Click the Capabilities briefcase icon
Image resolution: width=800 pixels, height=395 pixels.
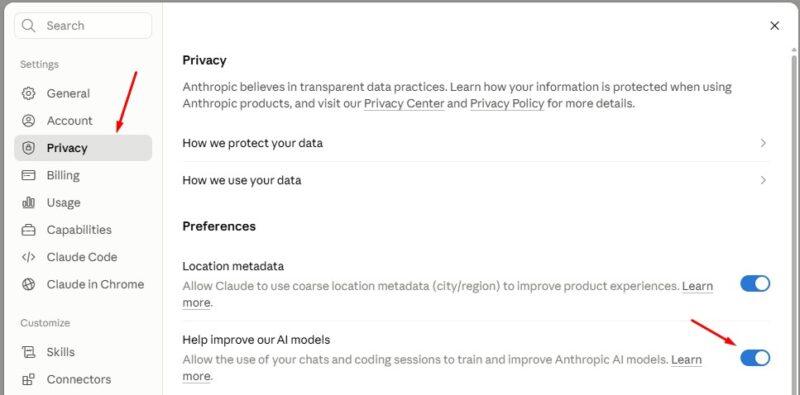click(29, 230)
